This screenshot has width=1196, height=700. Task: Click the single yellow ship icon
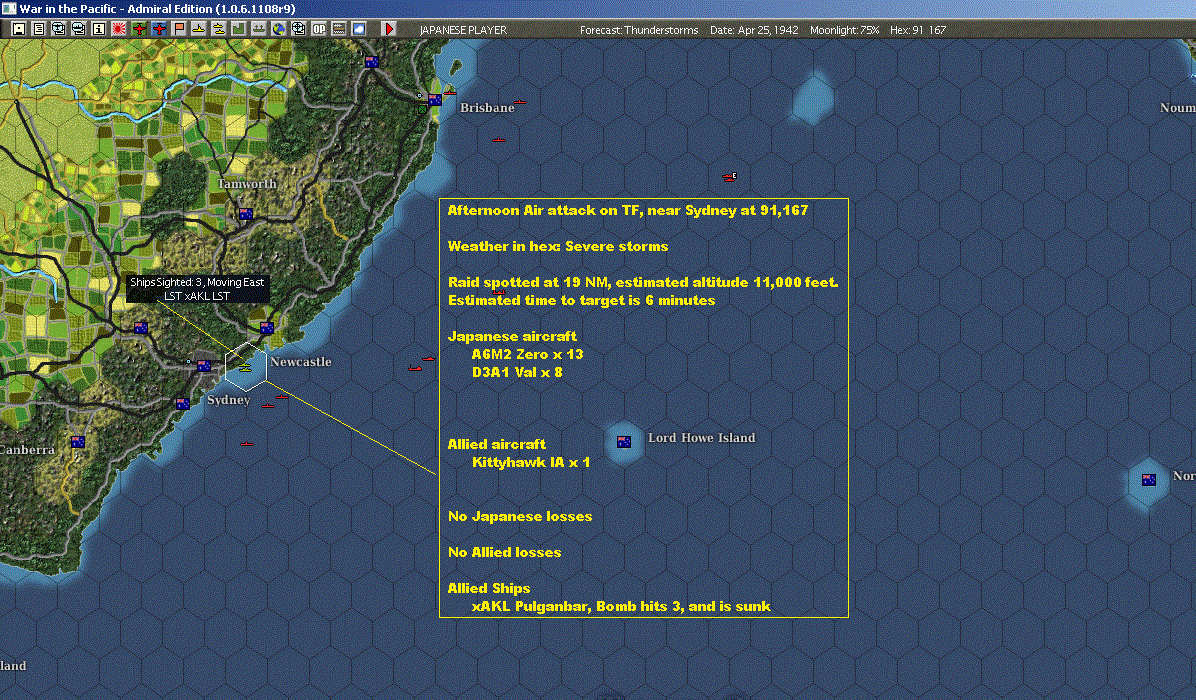point(198,29)
